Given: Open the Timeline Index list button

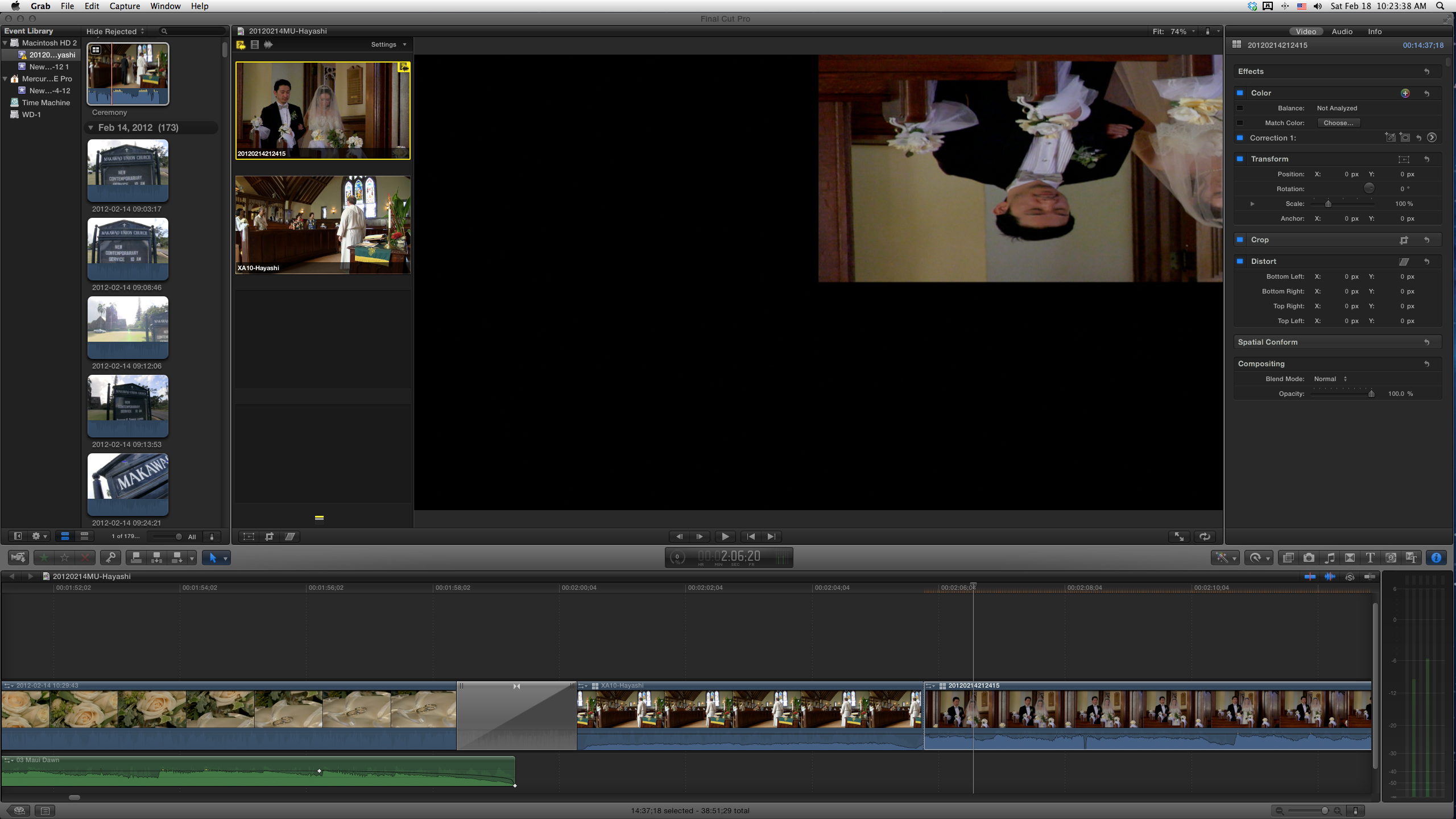Looking at the screenshot, I should 45,810.
